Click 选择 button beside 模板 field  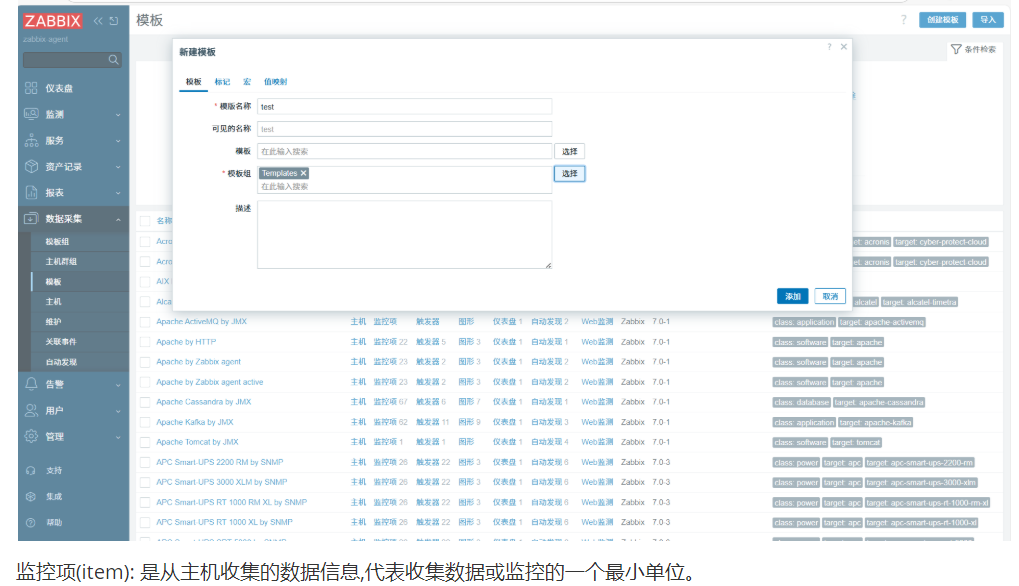coord(569,151)
